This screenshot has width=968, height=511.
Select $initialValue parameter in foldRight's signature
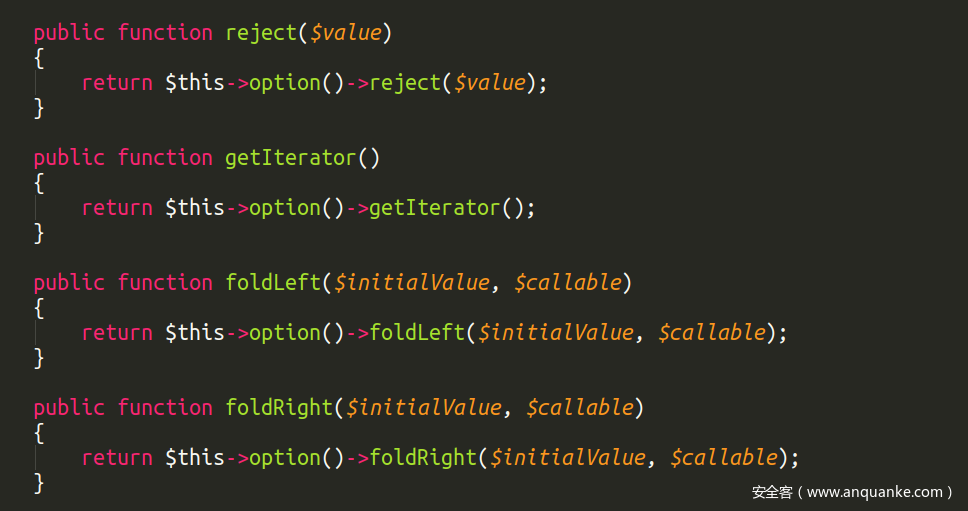click(423, 408)
